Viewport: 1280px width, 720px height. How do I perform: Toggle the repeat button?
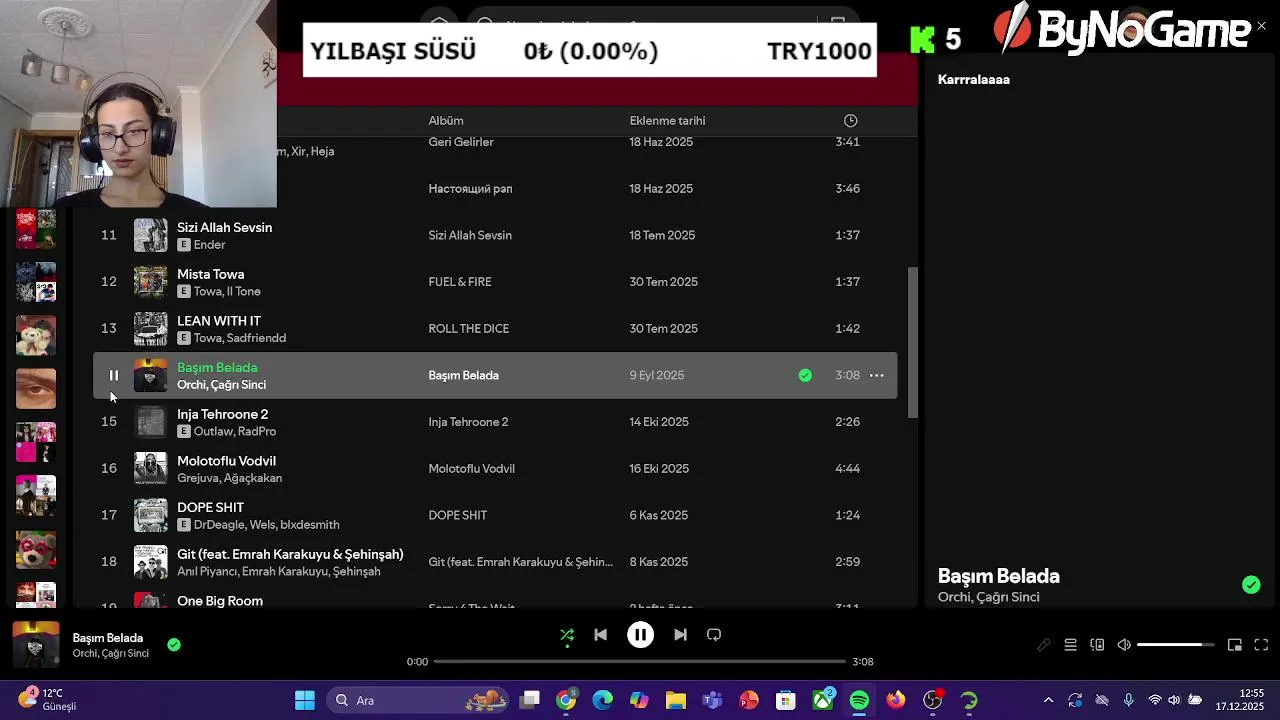coord(714,635)
